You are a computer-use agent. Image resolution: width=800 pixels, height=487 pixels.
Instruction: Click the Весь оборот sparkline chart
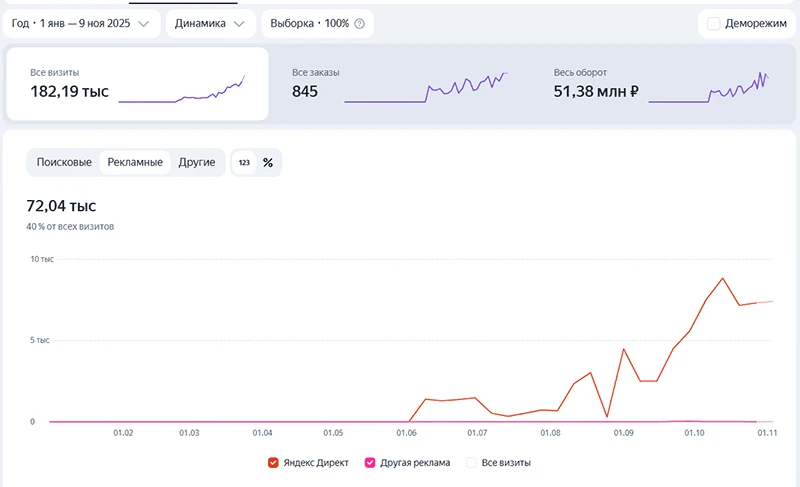click(709, 87)
